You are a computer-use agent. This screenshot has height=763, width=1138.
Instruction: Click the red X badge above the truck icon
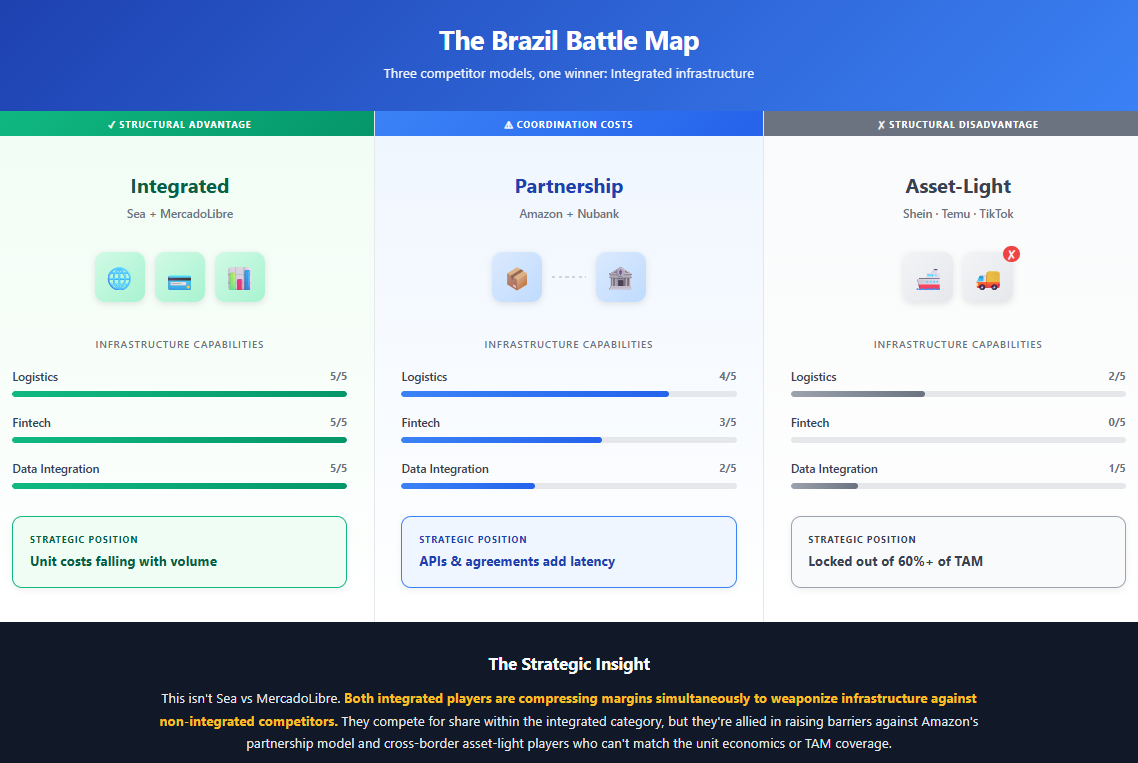click(1011, 254)
